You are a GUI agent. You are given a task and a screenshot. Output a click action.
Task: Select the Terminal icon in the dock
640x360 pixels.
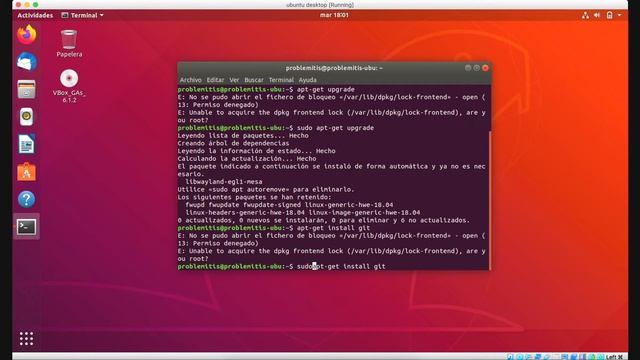[x=27, y=227]
